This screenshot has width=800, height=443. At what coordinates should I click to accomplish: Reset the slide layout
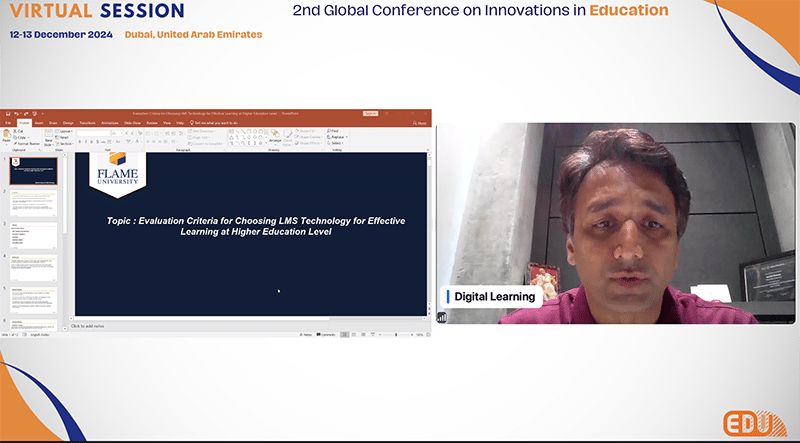(x=62, y=137)
